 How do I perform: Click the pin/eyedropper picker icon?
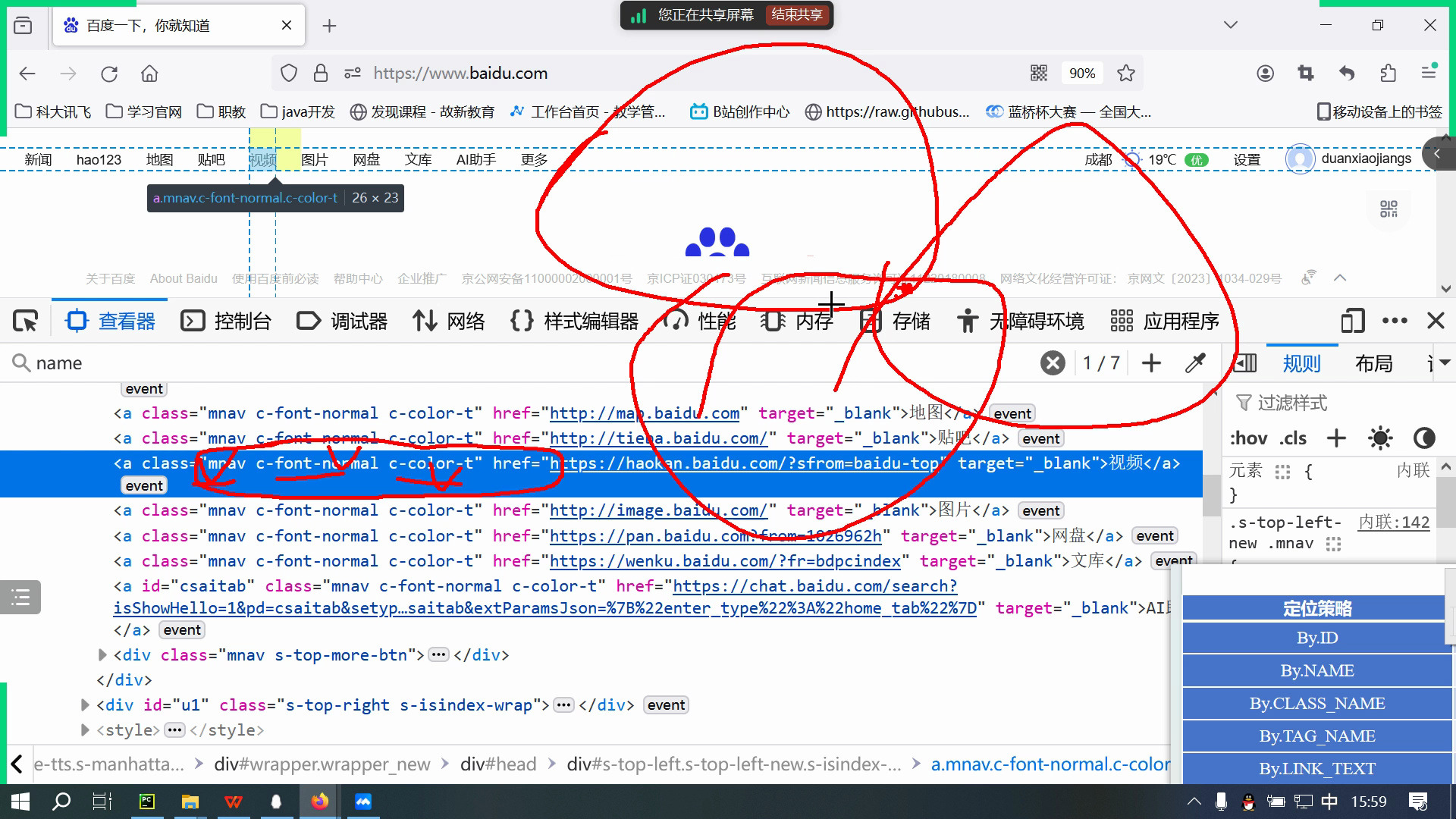point(1196,362)
